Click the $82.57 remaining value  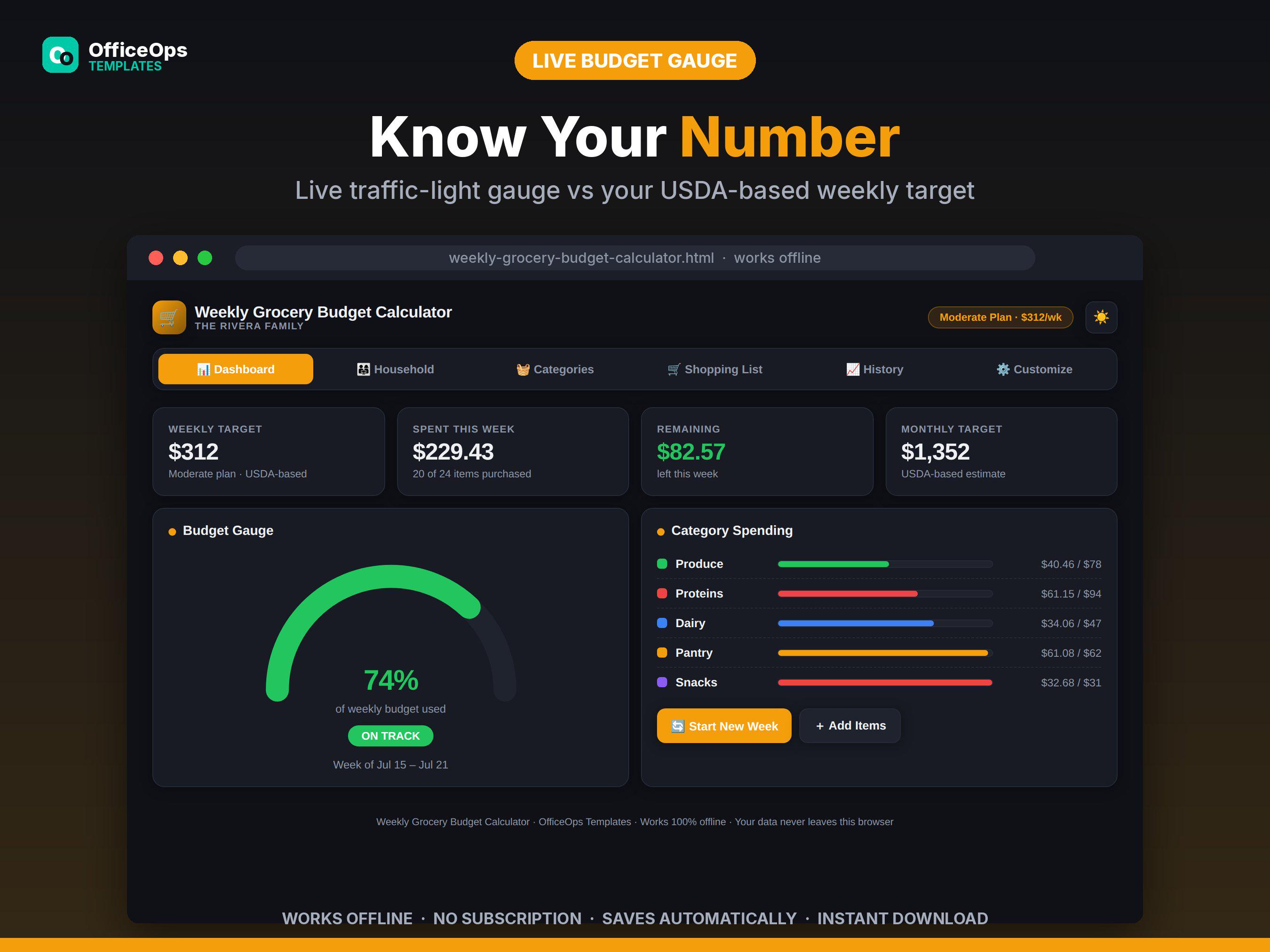click(691, 452)
